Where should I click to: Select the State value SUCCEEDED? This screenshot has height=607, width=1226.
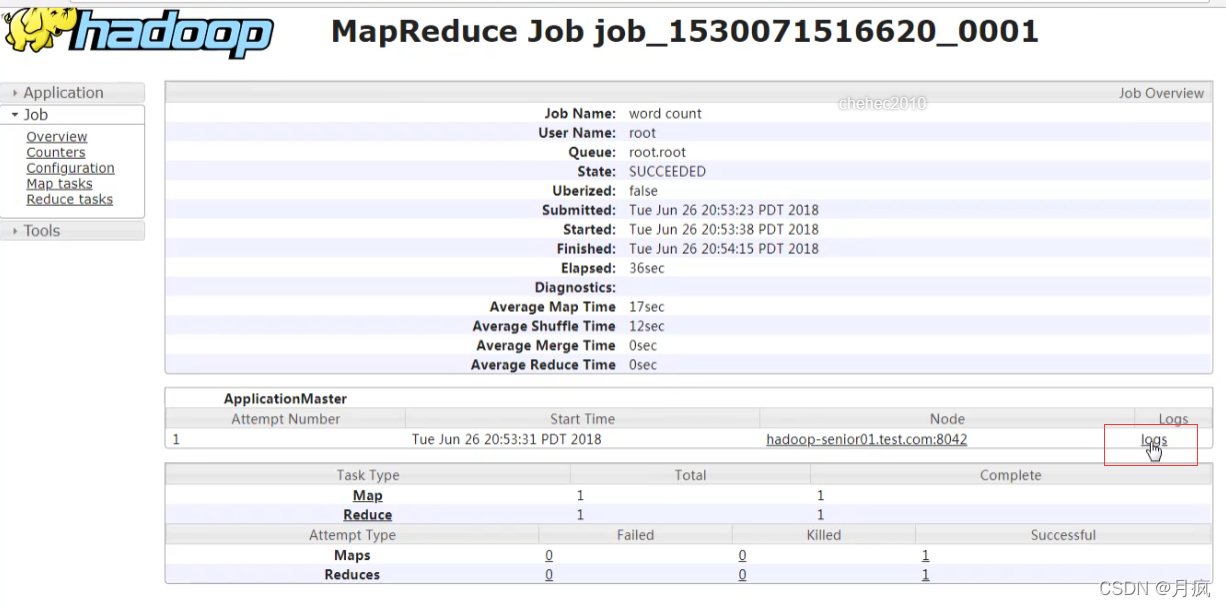point(667,172)
